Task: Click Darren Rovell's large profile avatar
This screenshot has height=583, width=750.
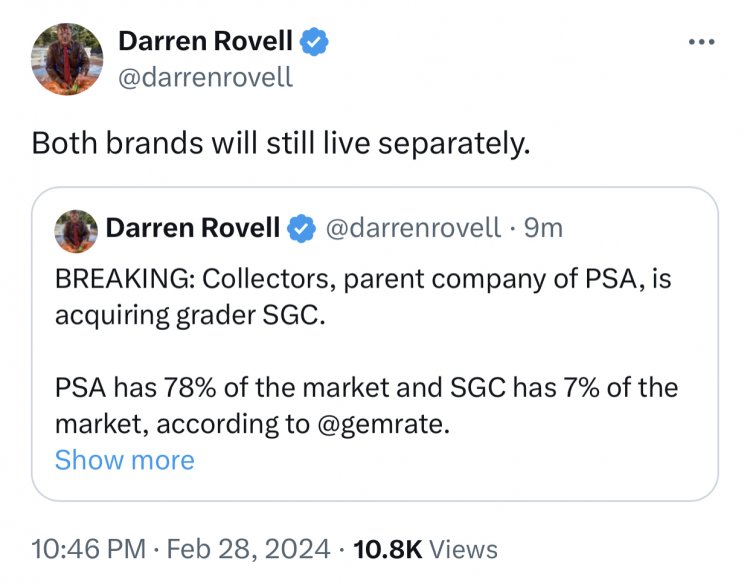Action: coord(67,59)
